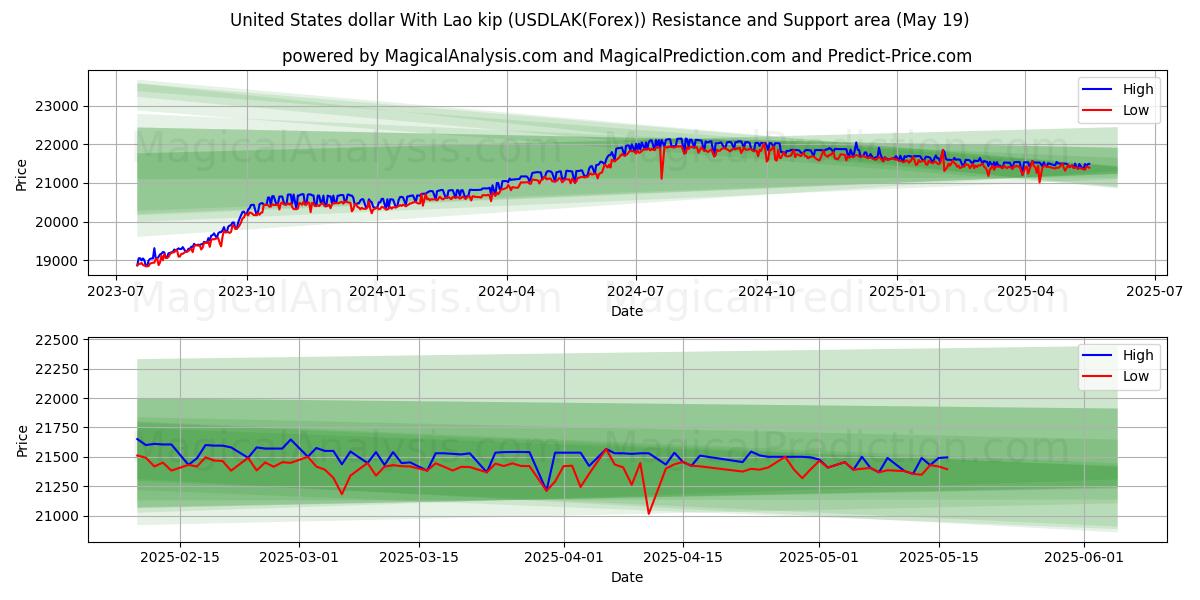
Task: Click the bottom chart's y-axis label '22000'
Action: [58, 399]
